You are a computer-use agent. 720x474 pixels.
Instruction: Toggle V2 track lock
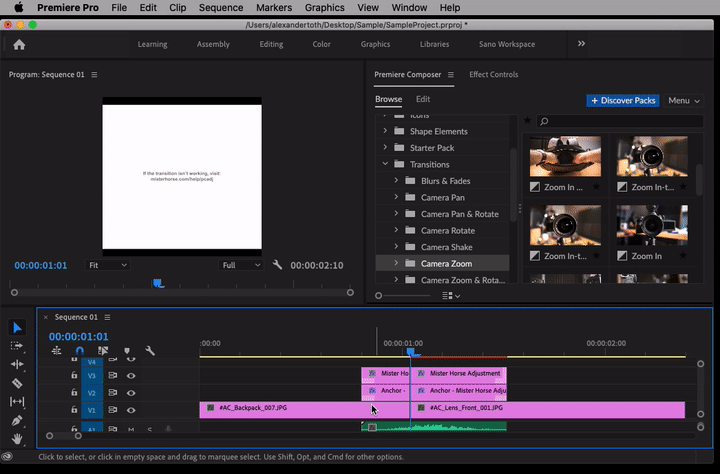[x=74, y=392]
